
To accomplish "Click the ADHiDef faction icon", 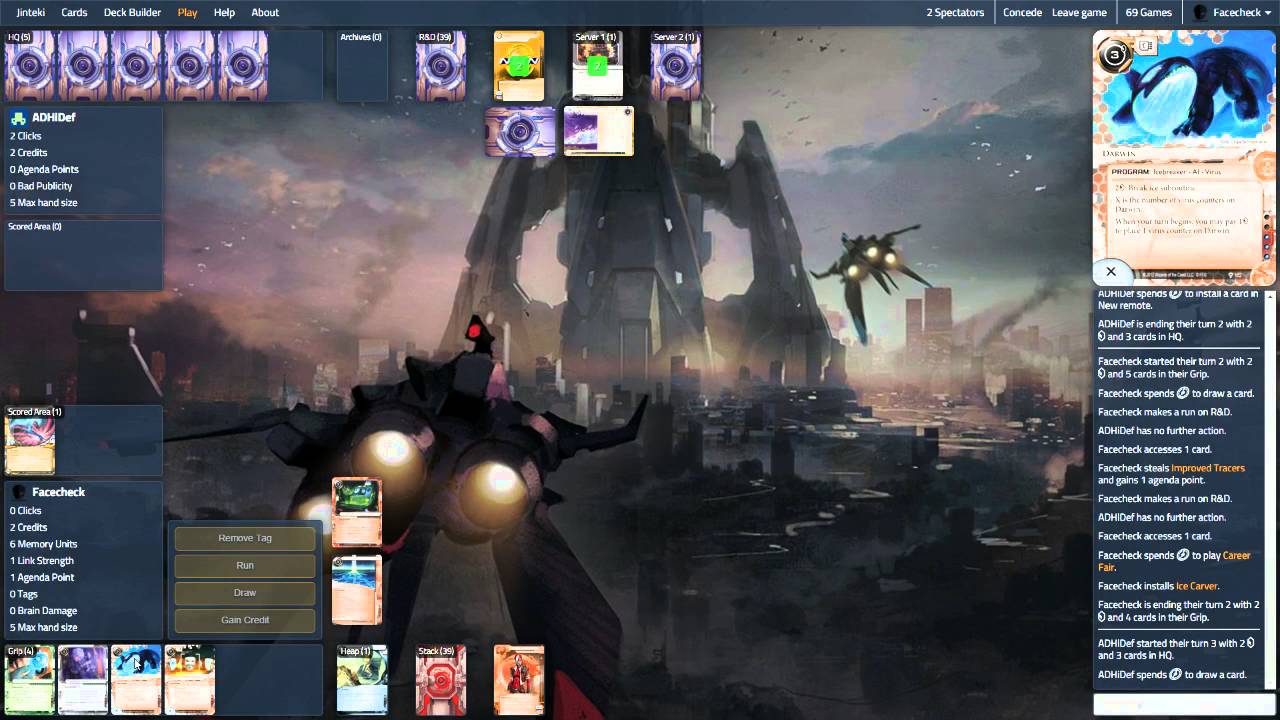I will pos(18,118).
